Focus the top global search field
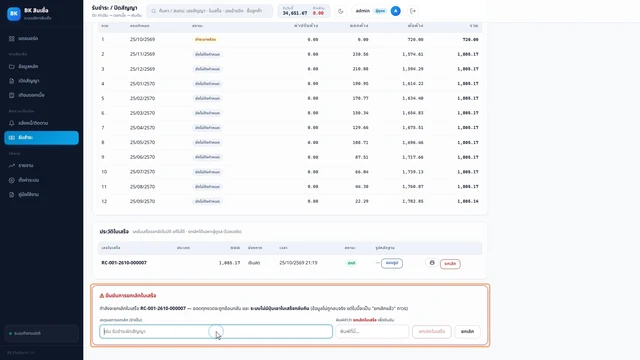The height and width of the screenshot is (360, 640). 209,11
